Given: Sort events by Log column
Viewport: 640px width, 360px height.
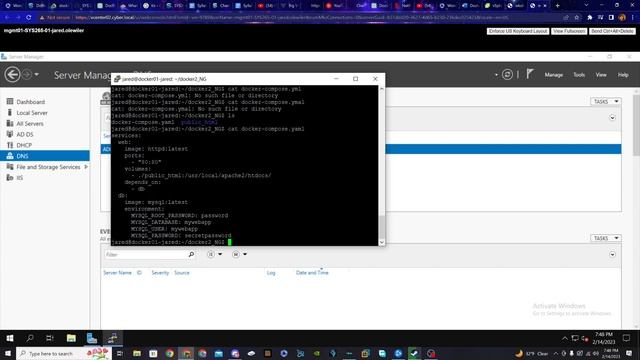Looking at the screenshot, I should point(271,272).
